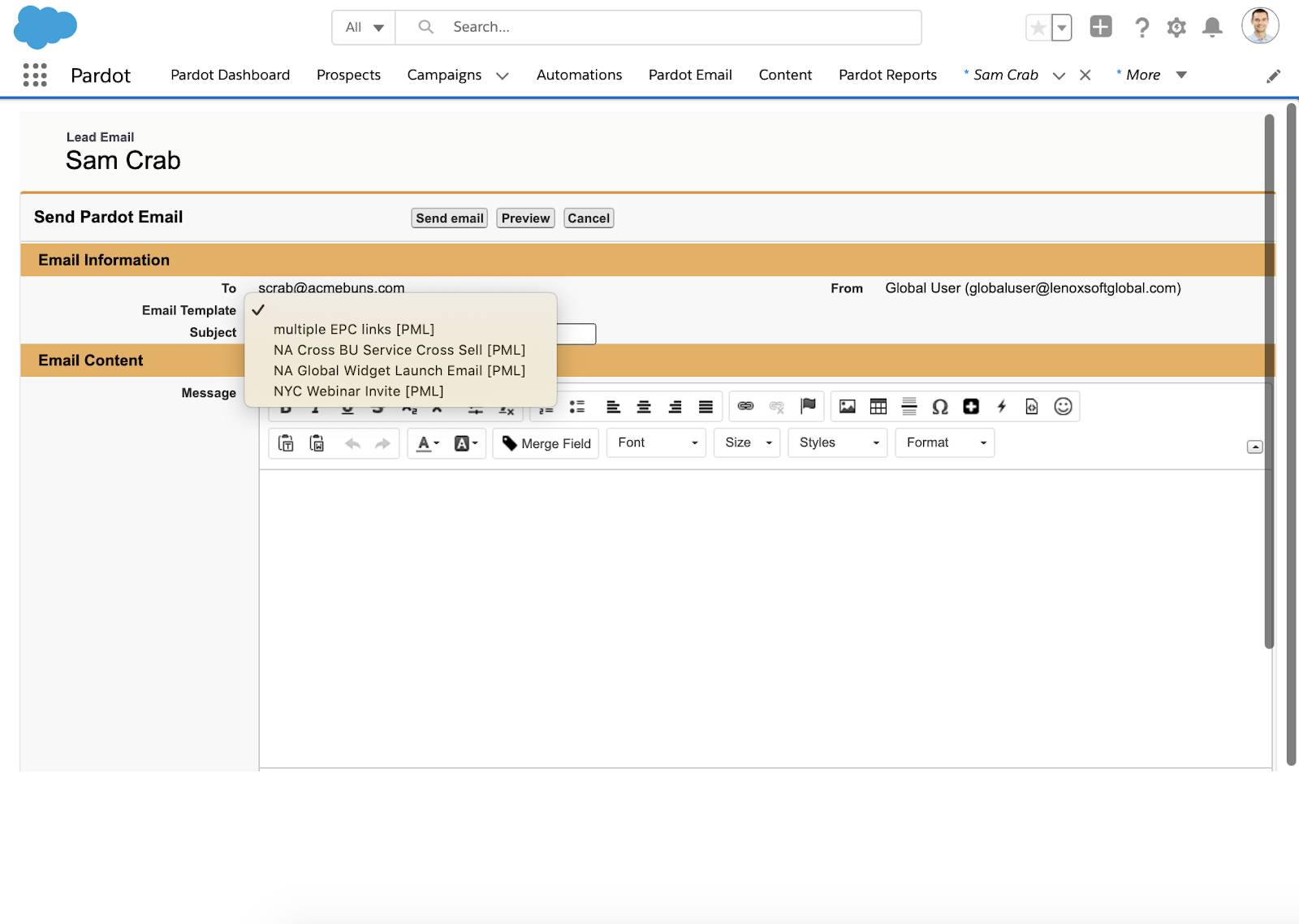Open the Format dropdown
This screenshot has width=1299, height=924.
coord(945,443)
